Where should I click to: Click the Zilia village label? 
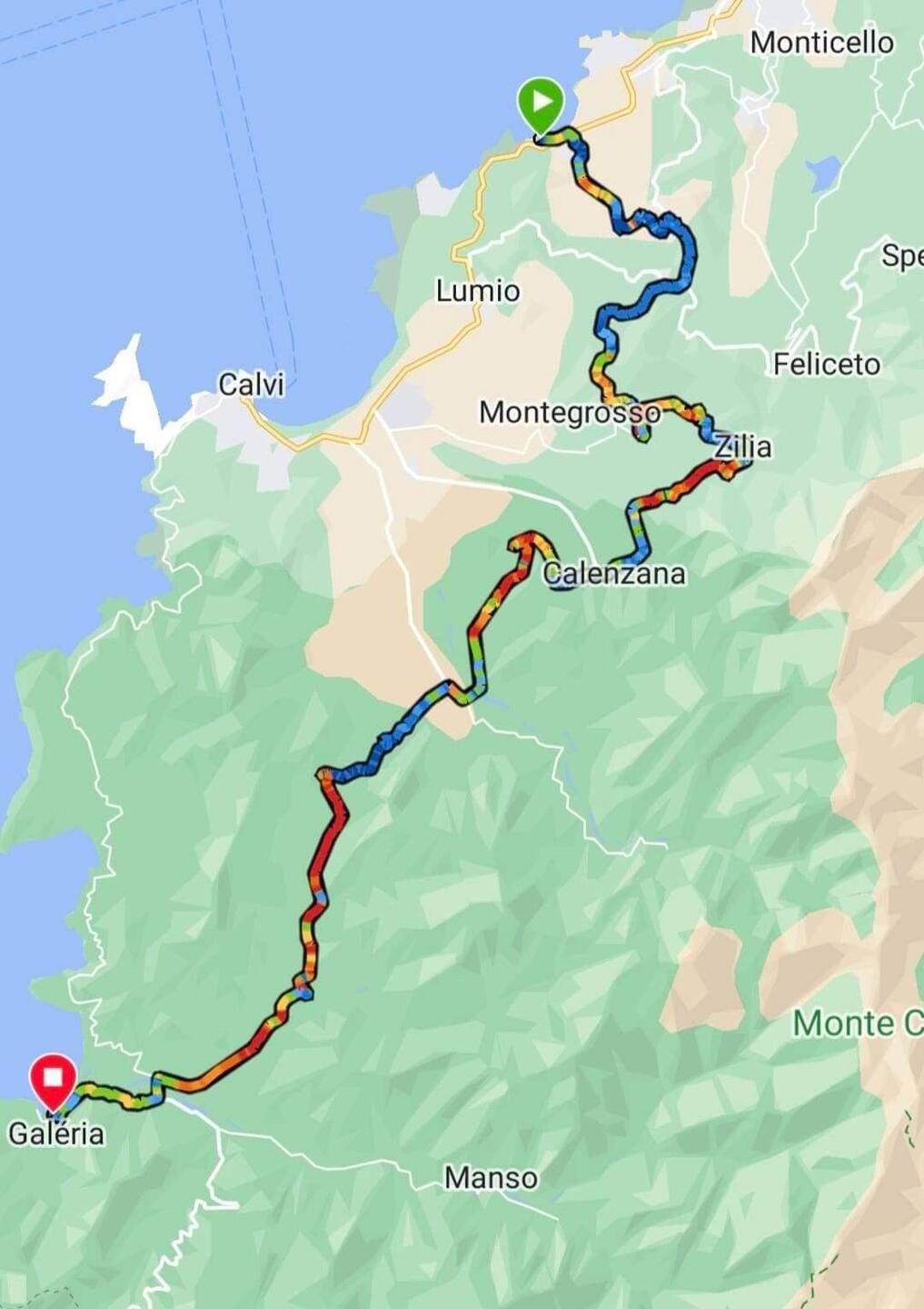pyautogui.click(x=742, y=446)
